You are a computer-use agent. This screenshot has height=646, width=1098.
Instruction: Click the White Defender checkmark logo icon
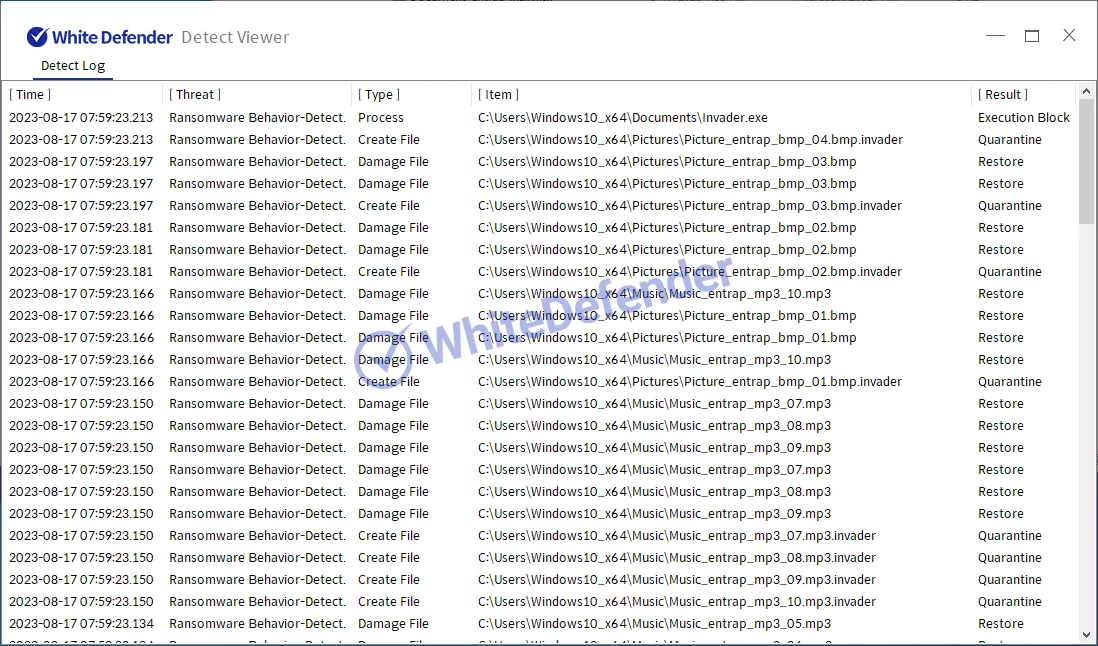pos(38,37)
